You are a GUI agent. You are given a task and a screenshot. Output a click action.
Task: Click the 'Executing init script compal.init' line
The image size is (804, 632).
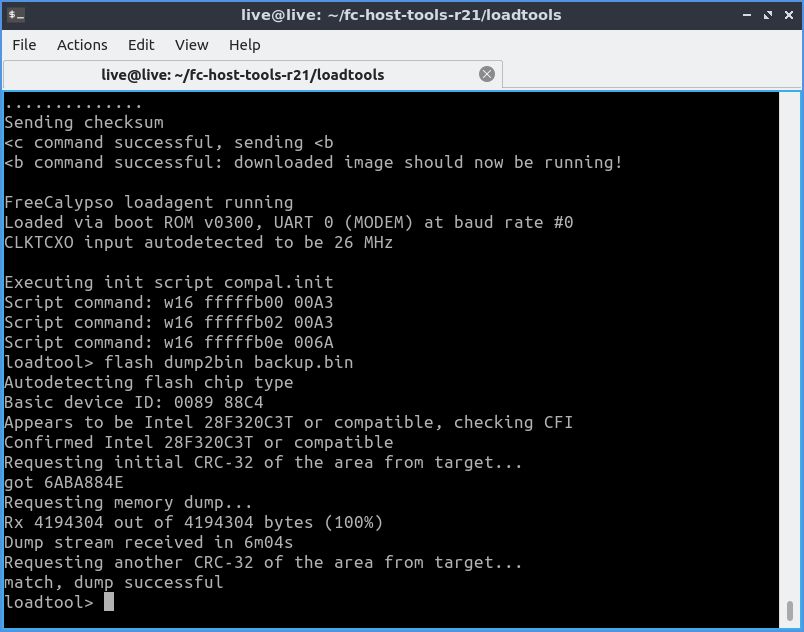tap(168, 282)
